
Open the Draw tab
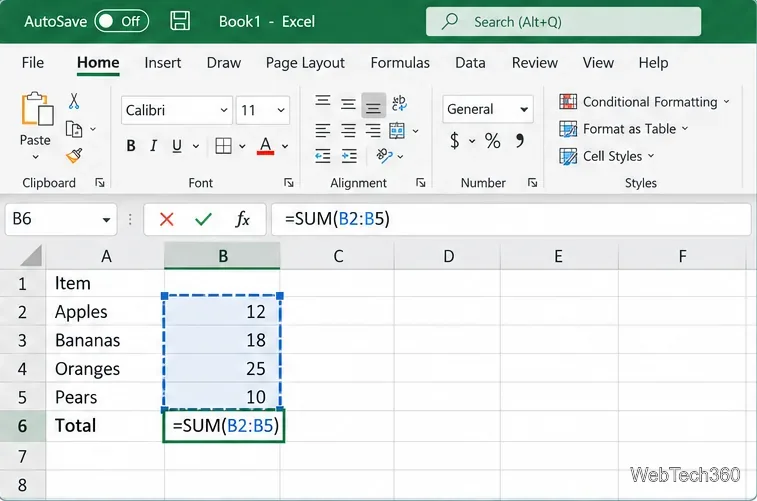coord(224,63)
